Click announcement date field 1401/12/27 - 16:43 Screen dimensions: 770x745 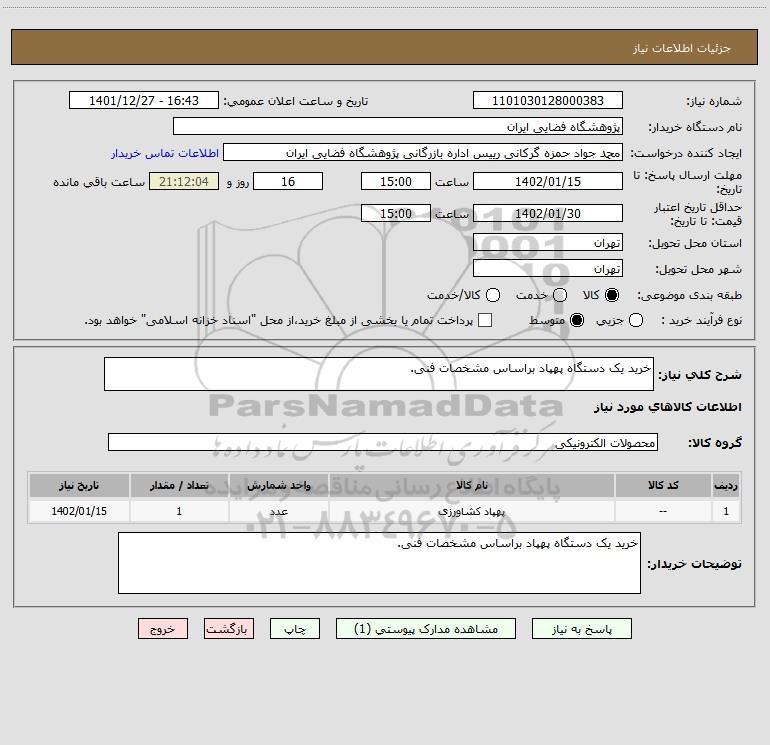pyautogui.click(x=144, y=100)
